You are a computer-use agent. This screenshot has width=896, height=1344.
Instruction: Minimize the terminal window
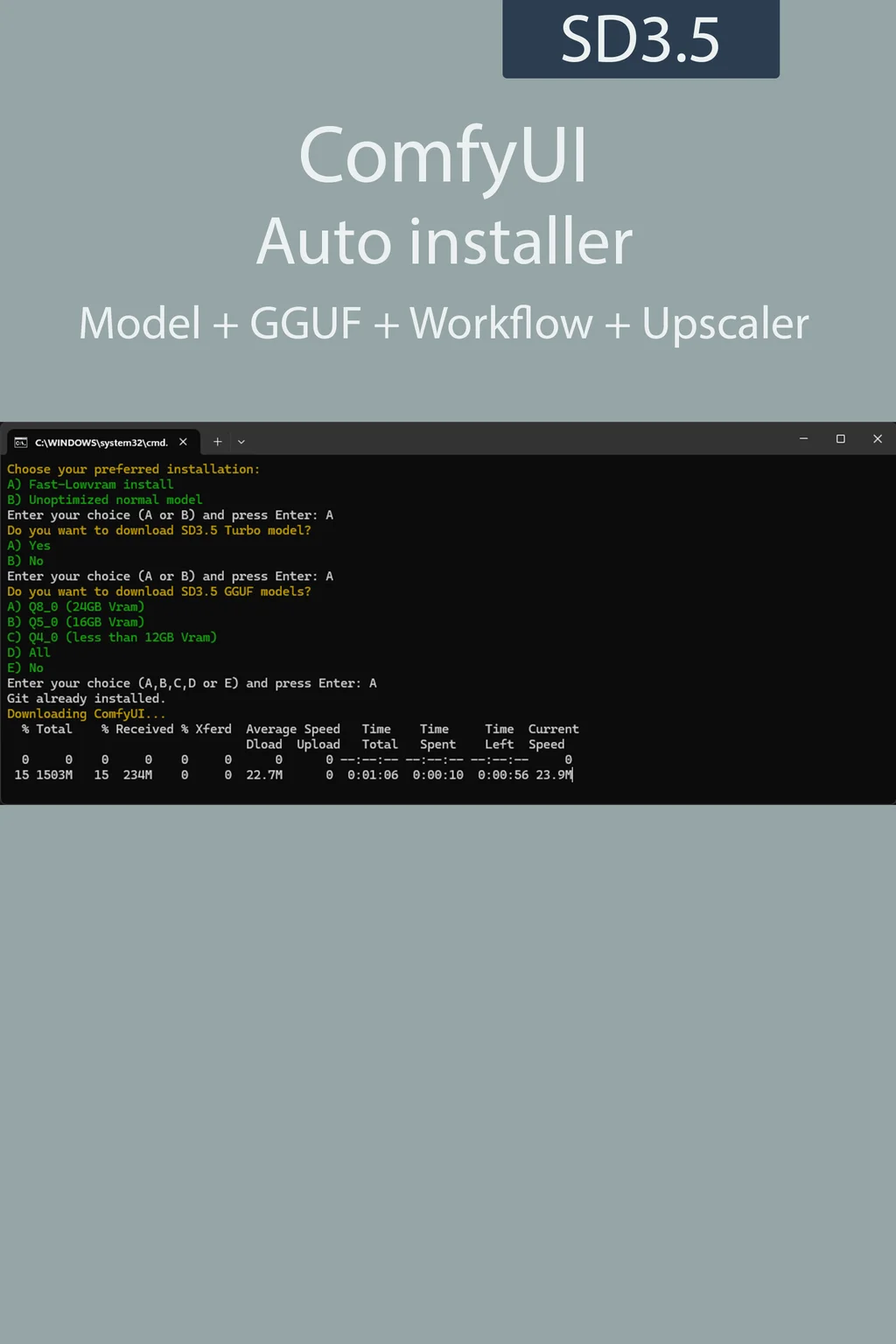click(803, 438)
